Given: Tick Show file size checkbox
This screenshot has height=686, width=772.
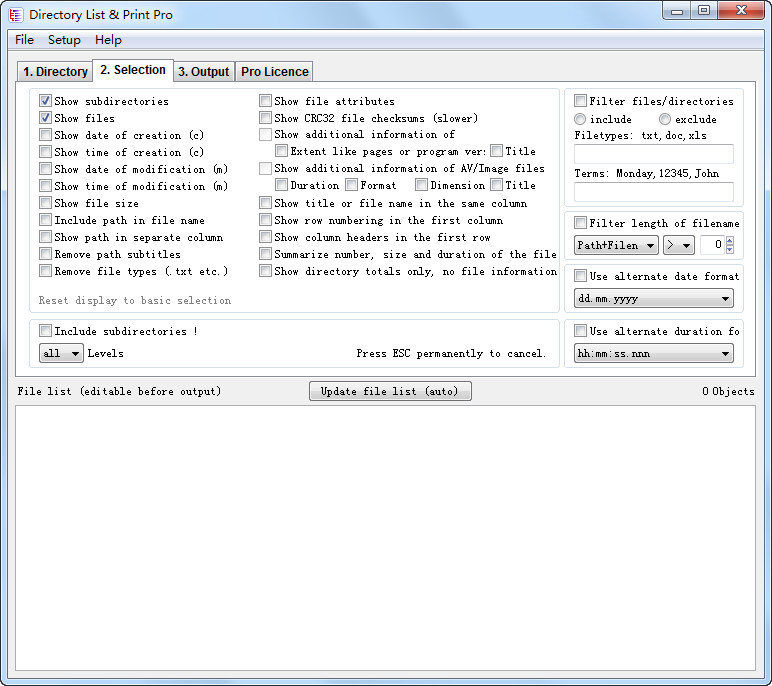Looking at the screenshot, I should pyautogui.click(x=45, y=203).
